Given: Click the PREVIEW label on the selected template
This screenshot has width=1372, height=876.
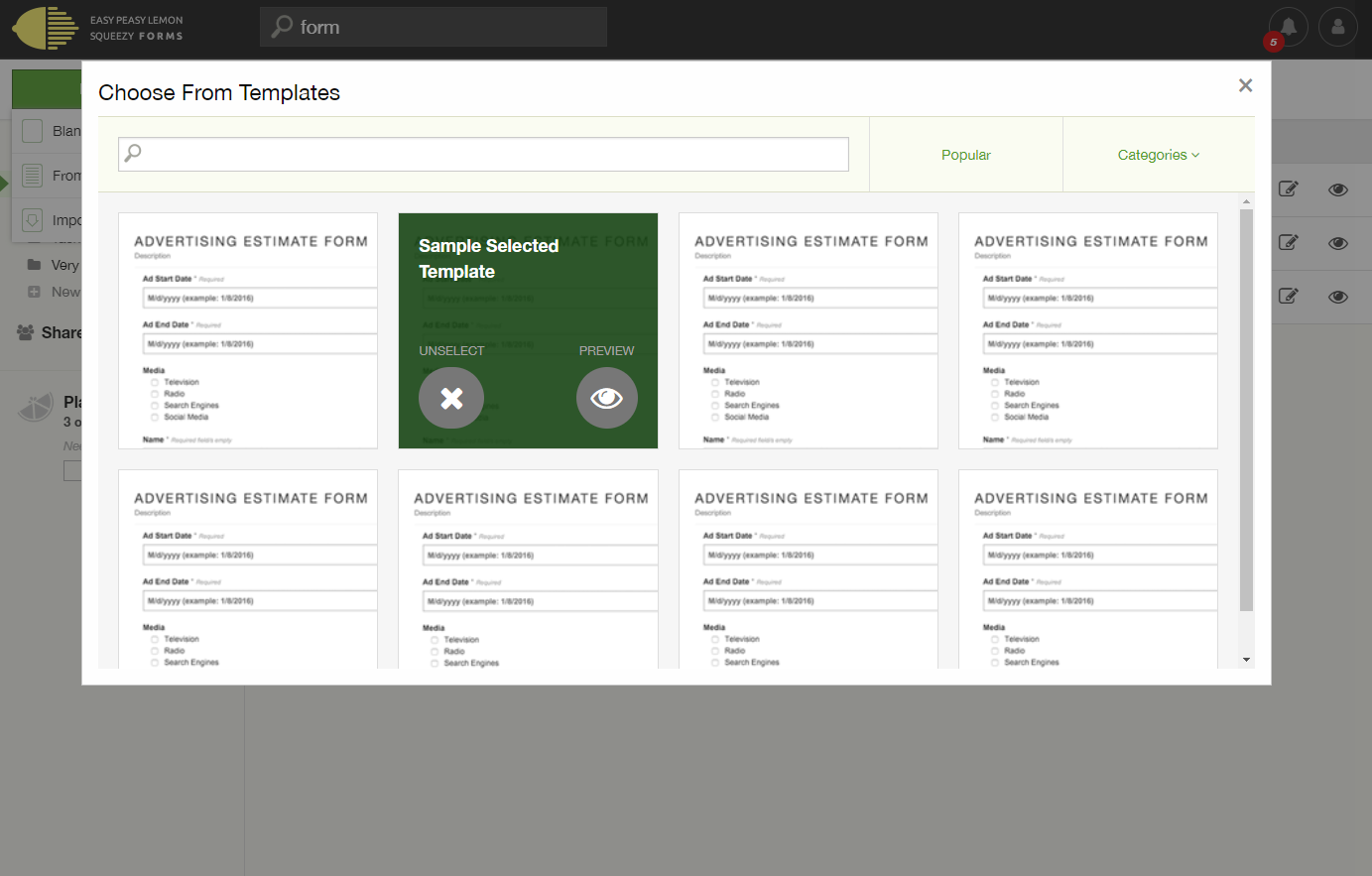Looking at the screenshot, I should point(606,351).
